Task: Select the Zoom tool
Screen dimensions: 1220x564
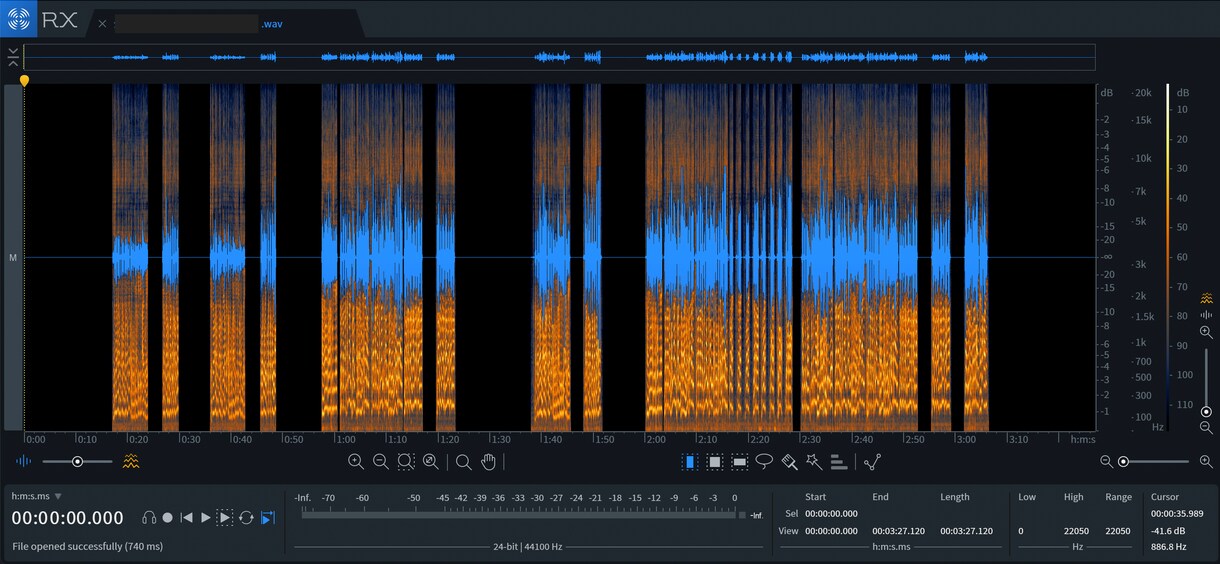Action: [463, 461]
